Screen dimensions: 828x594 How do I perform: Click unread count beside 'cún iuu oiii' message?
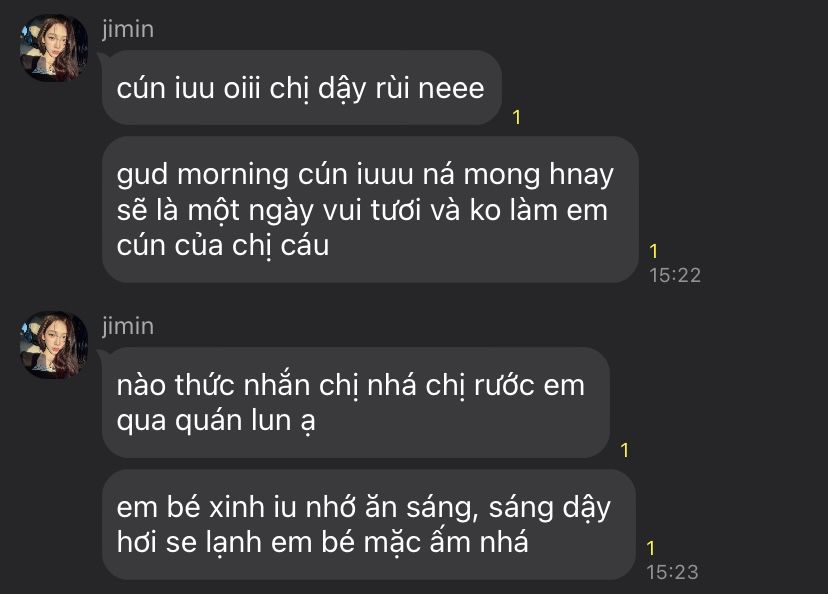click(517, 117)
